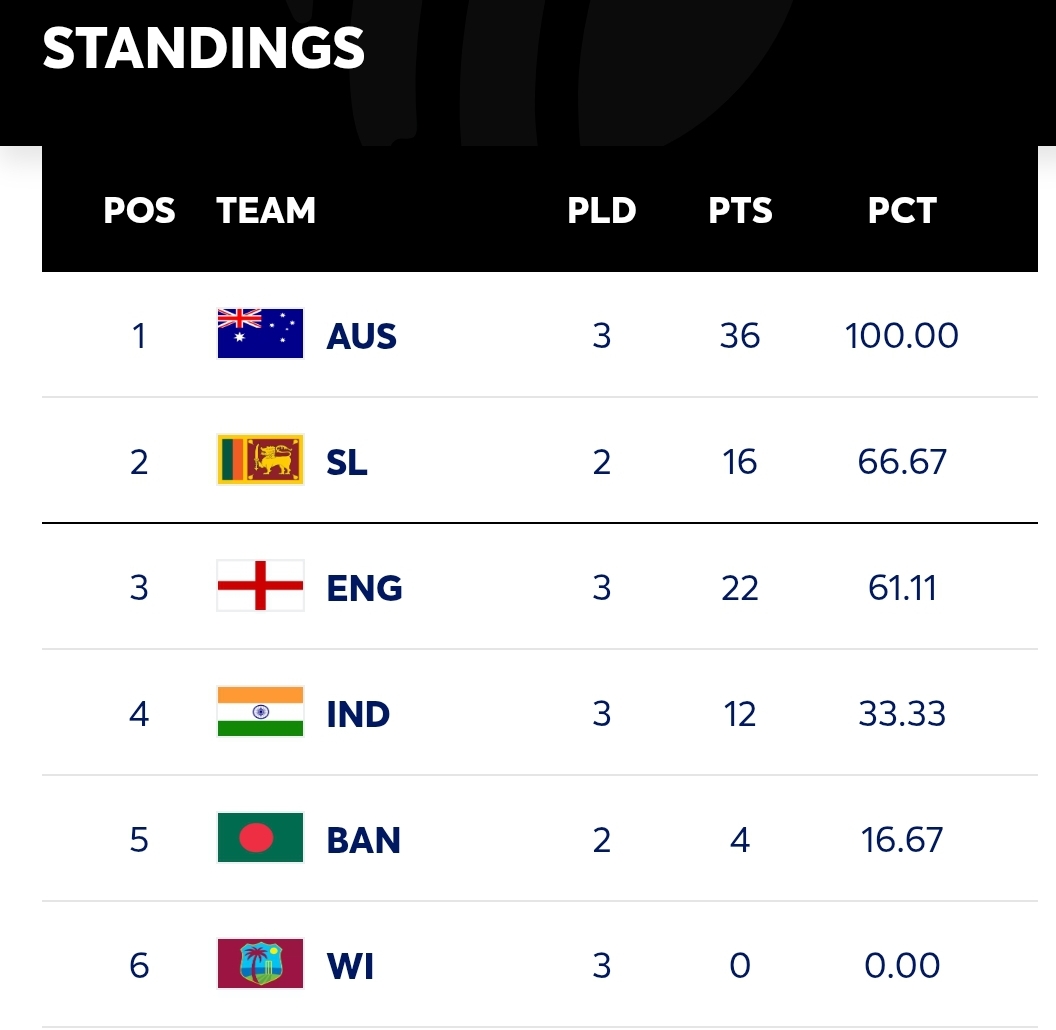Select Australia's 100.00 PCT value

(x=902, y=335)
